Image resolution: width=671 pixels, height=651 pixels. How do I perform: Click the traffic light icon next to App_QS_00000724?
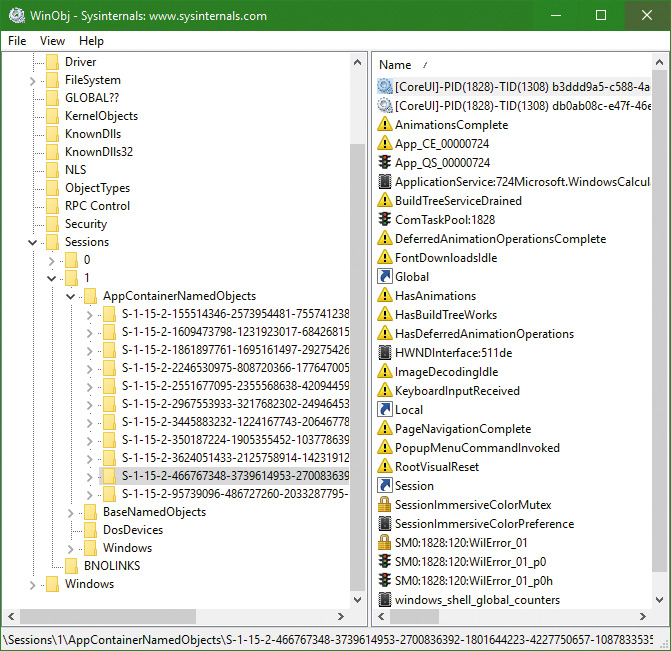pos(385,163)
